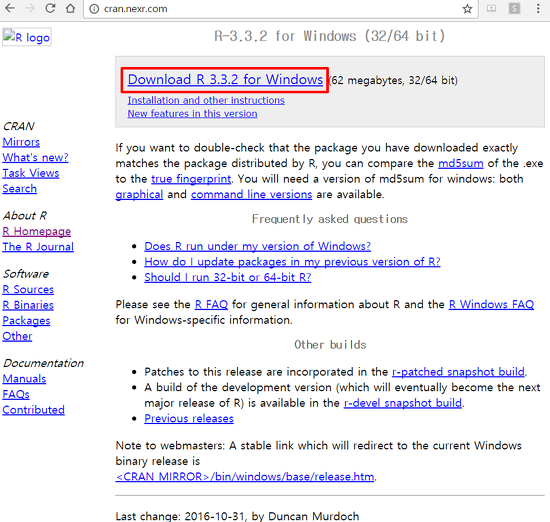Open the browser home page icon
The height and width of the screenshot is (522, 550).
tap(71, 8)
